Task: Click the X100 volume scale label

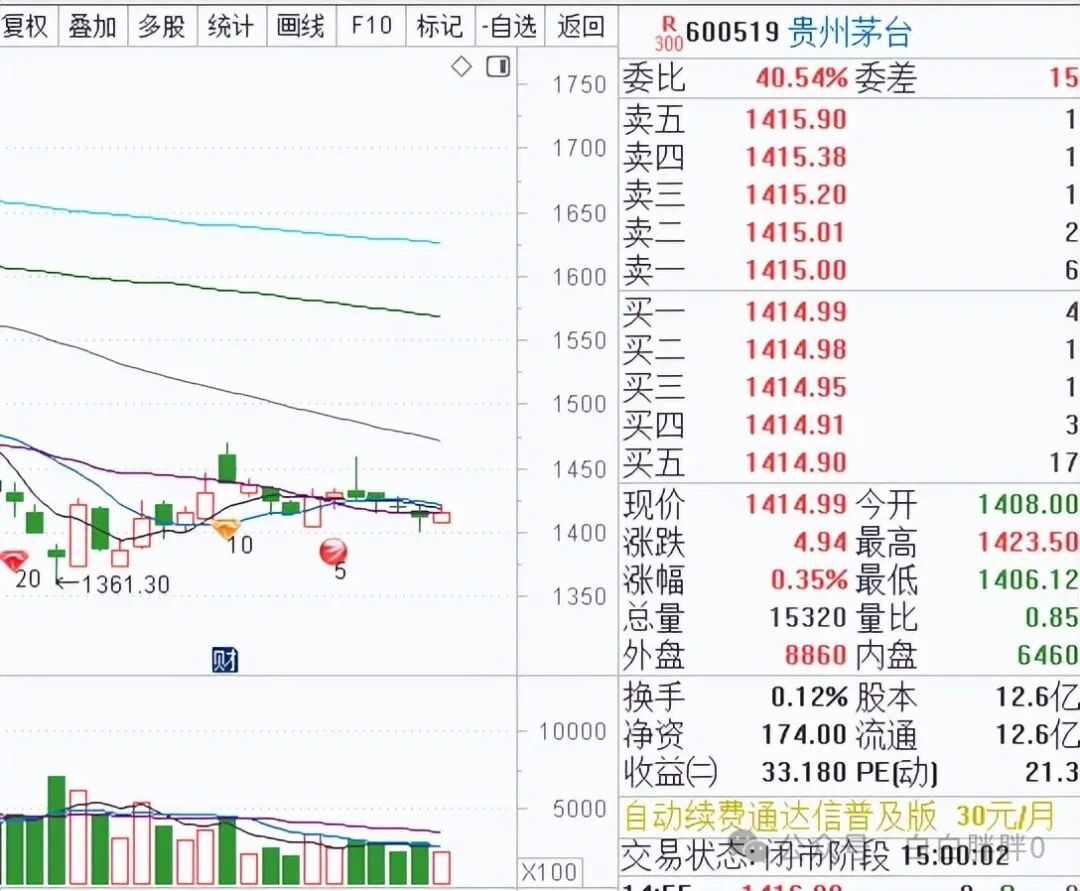Action: 550,872
